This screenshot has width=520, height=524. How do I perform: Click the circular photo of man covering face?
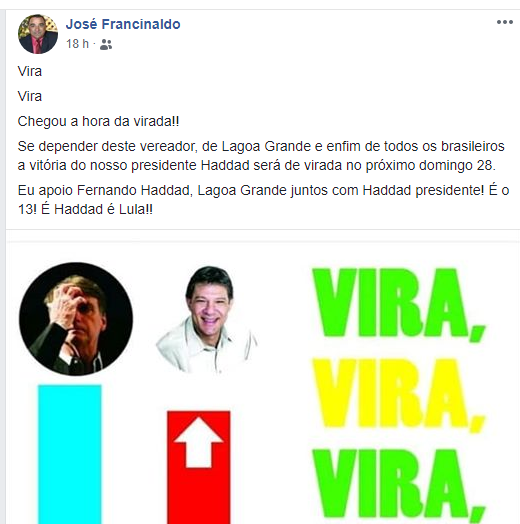[76, 319]
